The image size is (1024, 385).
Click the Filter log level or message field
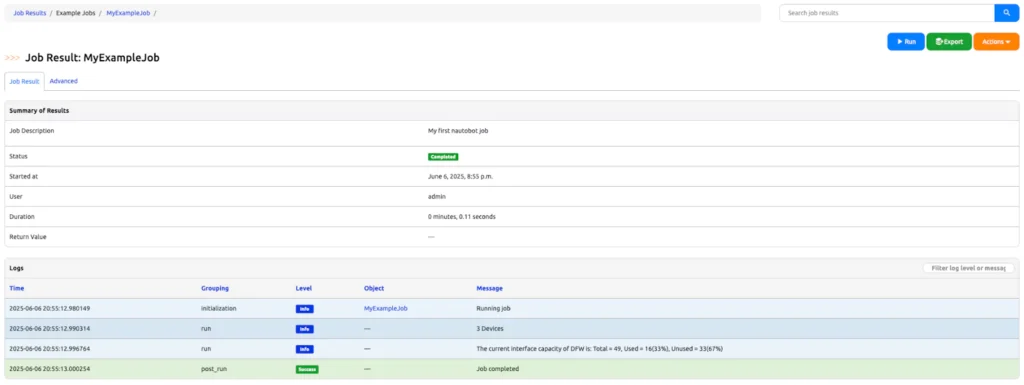click(968, 268)
